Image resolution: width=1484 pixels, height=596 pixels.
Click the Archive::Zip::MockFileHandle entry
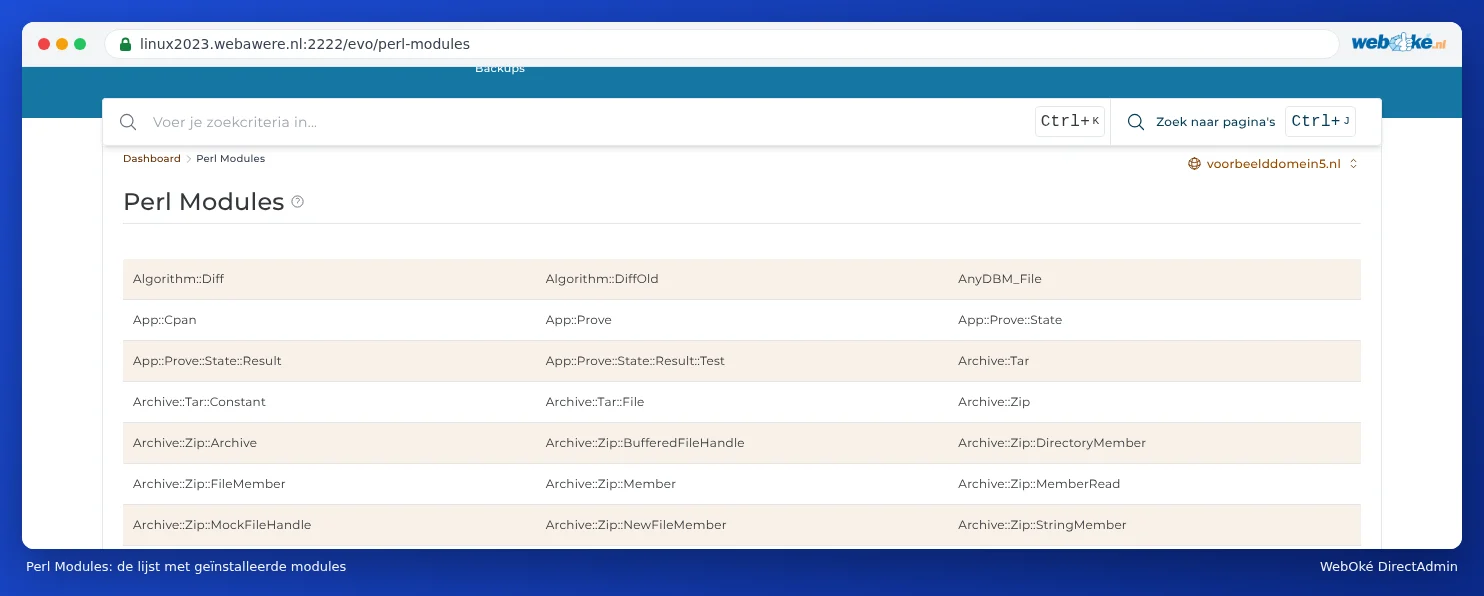tap(222, 525)
